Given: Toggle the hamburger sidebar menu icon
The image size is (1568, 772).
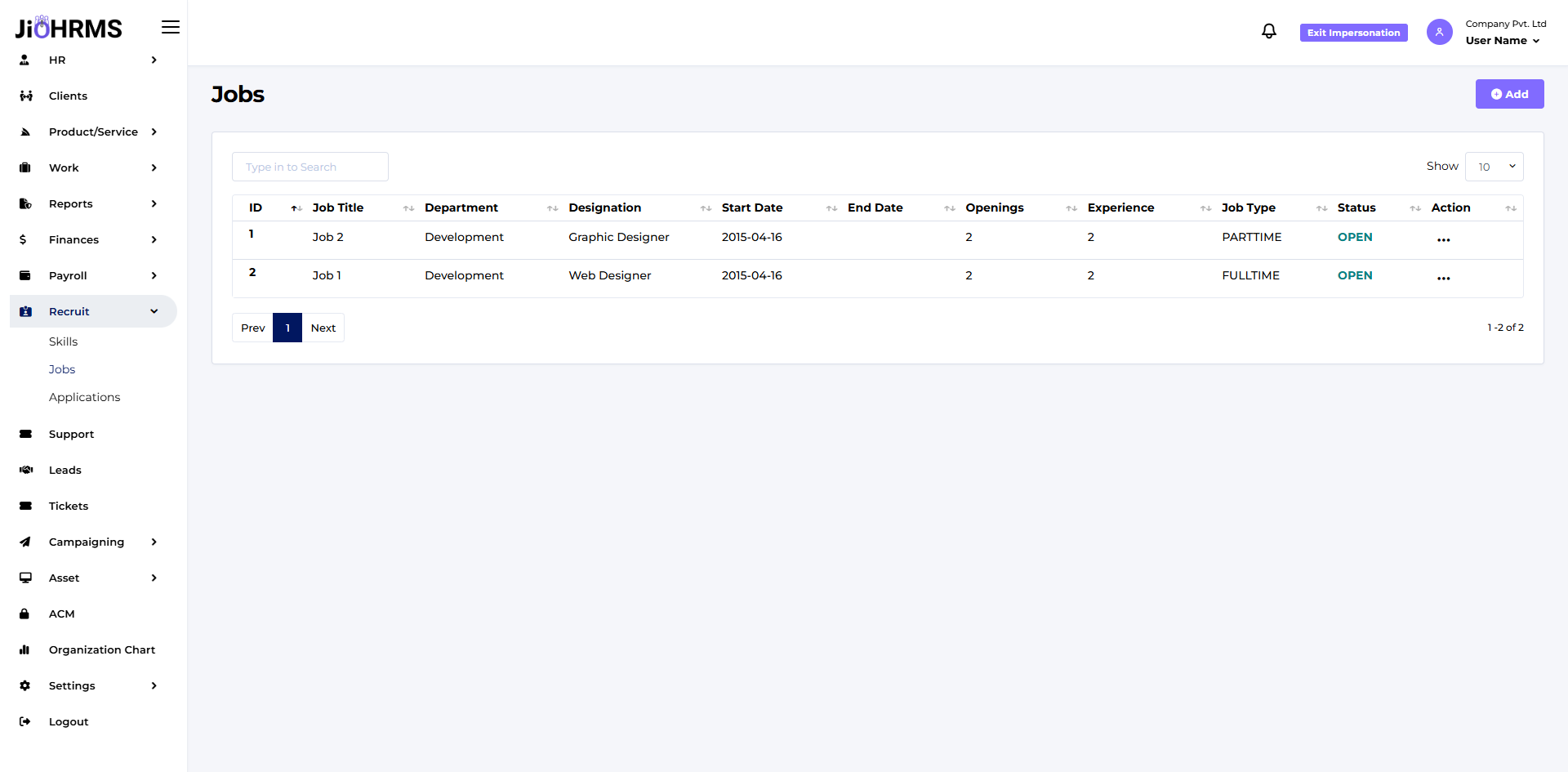Looking at the screenshot, I should (170, 28).
